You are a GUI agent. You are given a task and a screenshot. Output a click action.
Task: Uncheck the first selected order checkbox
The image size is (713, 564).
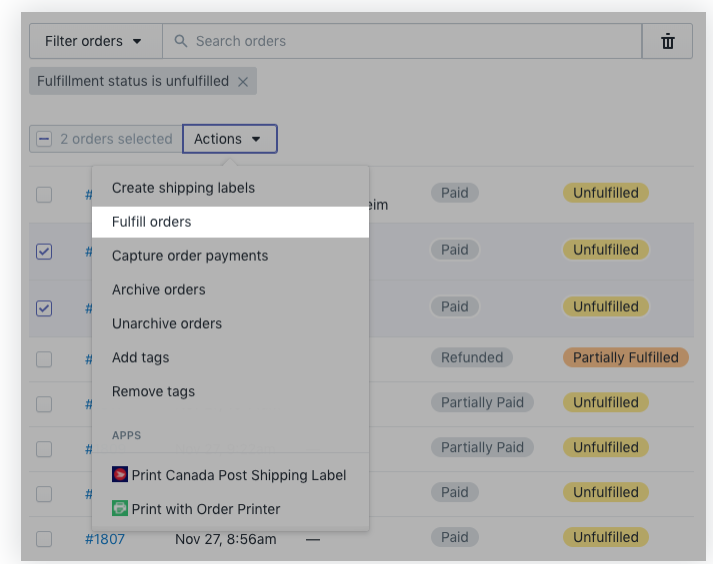point(44,251)
